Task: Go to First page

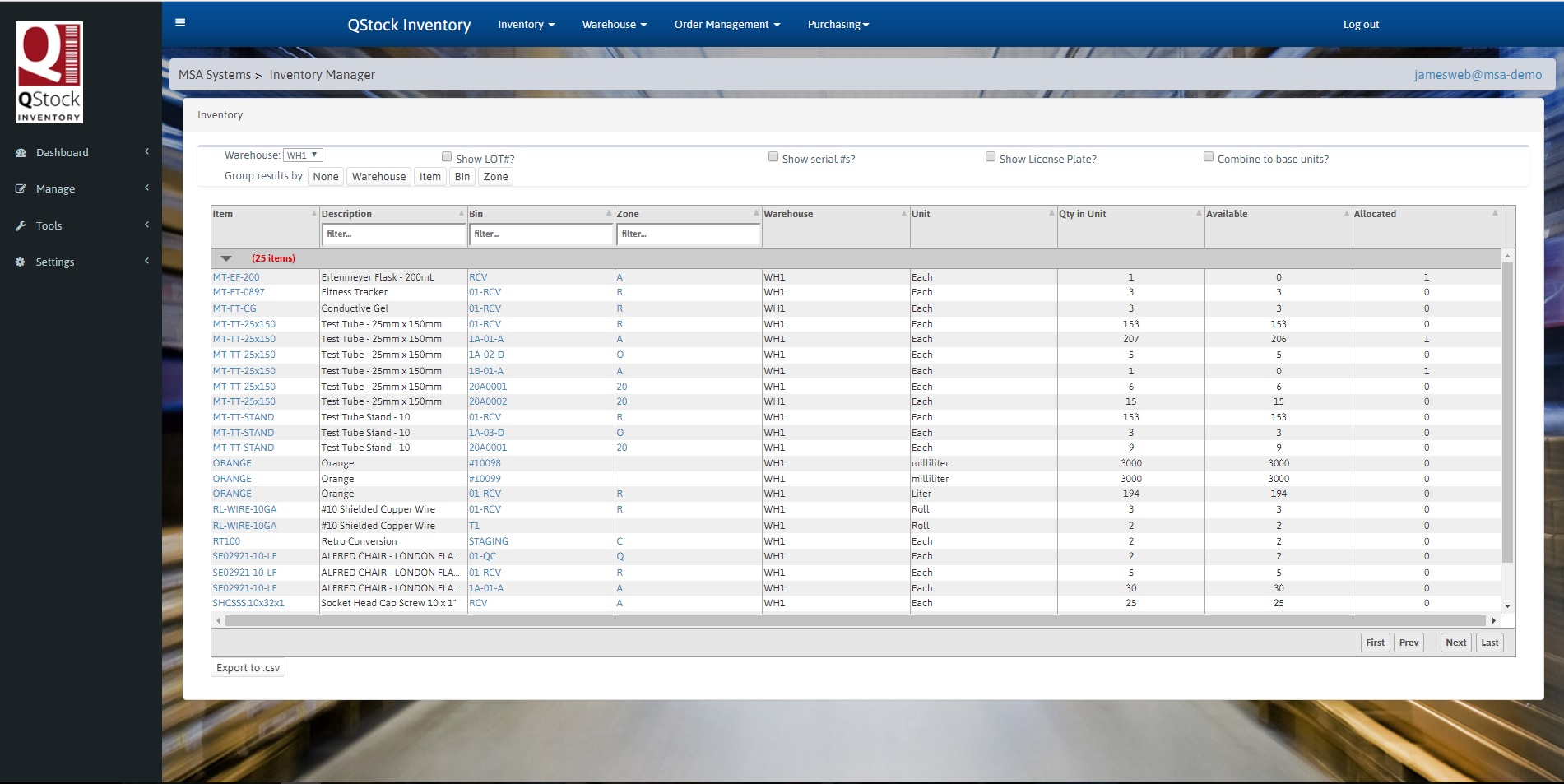Action: click(x=1376, y=643)
